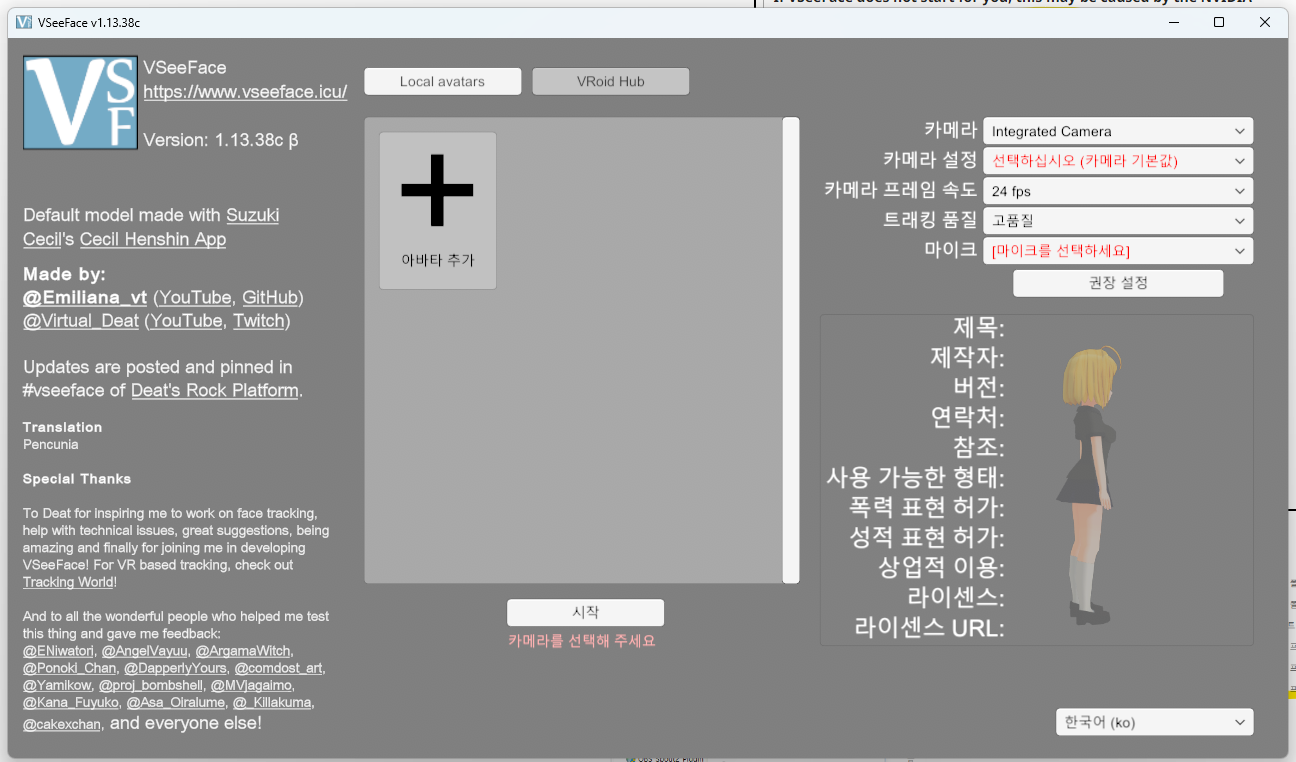1296x762 pixels.
Task: Open the Twitch link
Action: tap(259, 321)
